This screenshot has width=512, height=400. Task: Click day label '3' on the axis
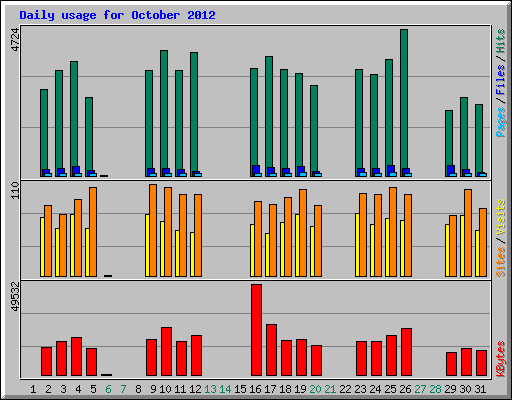[x=63, y=389]
